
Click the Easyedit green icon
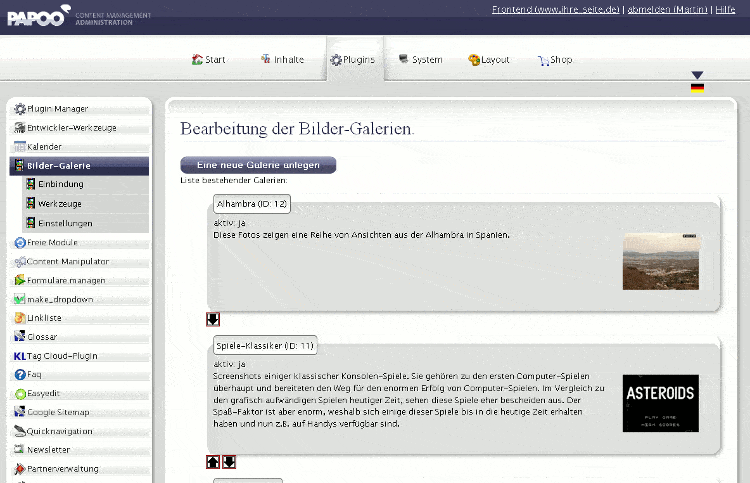click(x=20, y=394)
